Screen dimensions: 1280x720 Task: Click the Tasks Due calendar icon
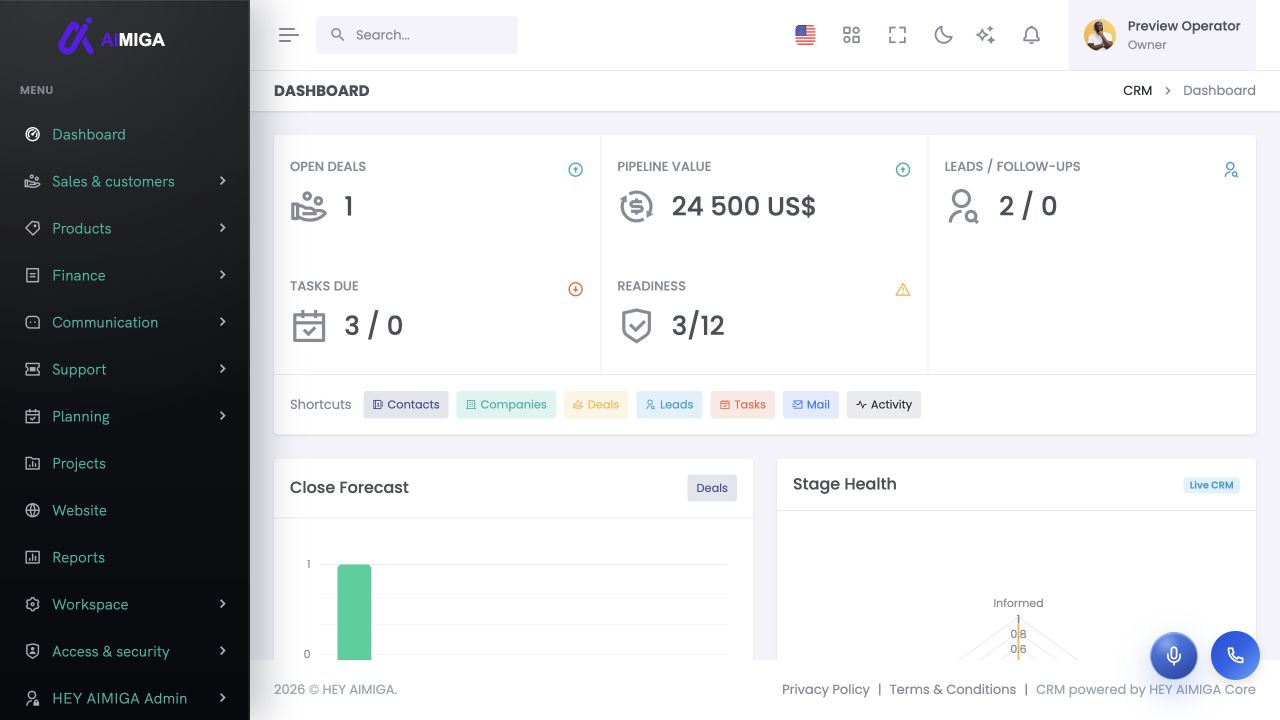[x=309, y=326]
